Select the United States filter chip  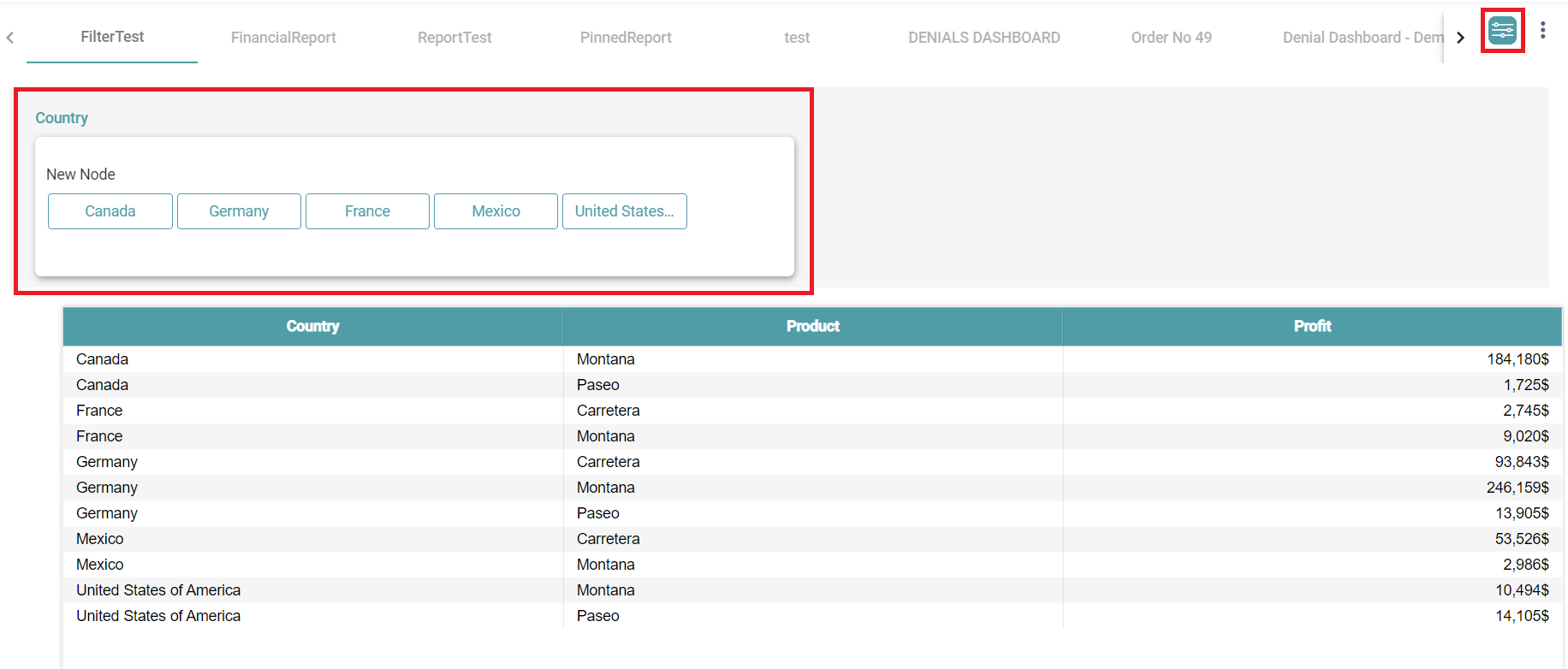point(624,211)
